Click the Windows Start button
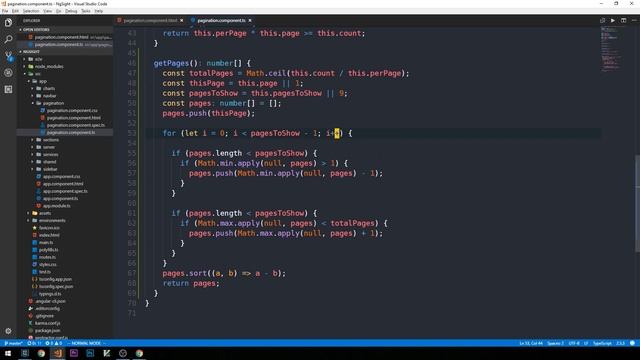This screenshot has width=640, height=360. pos(8,353)
